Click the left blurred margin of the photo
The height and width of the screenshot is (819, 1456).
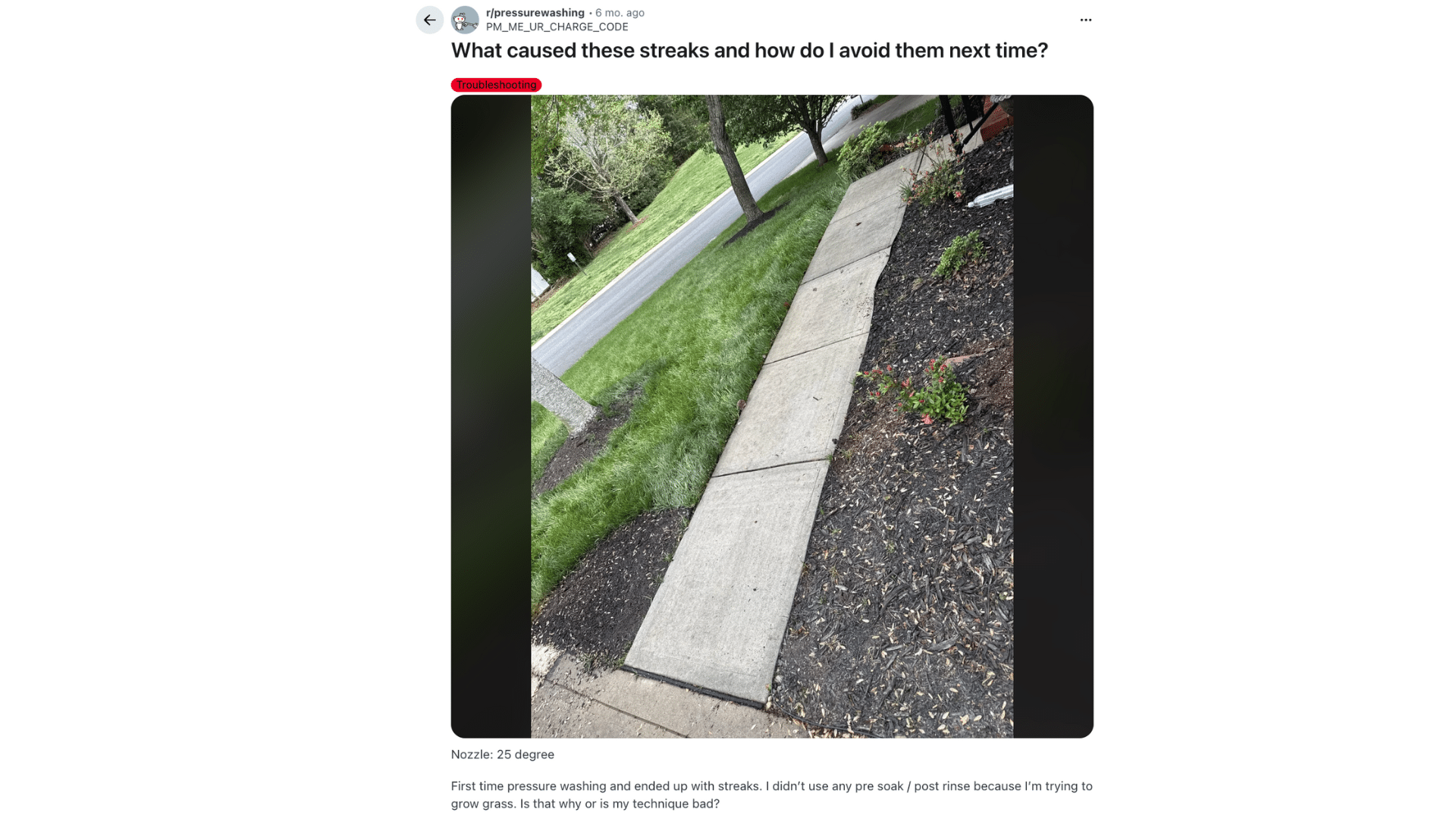click(491, 416)
